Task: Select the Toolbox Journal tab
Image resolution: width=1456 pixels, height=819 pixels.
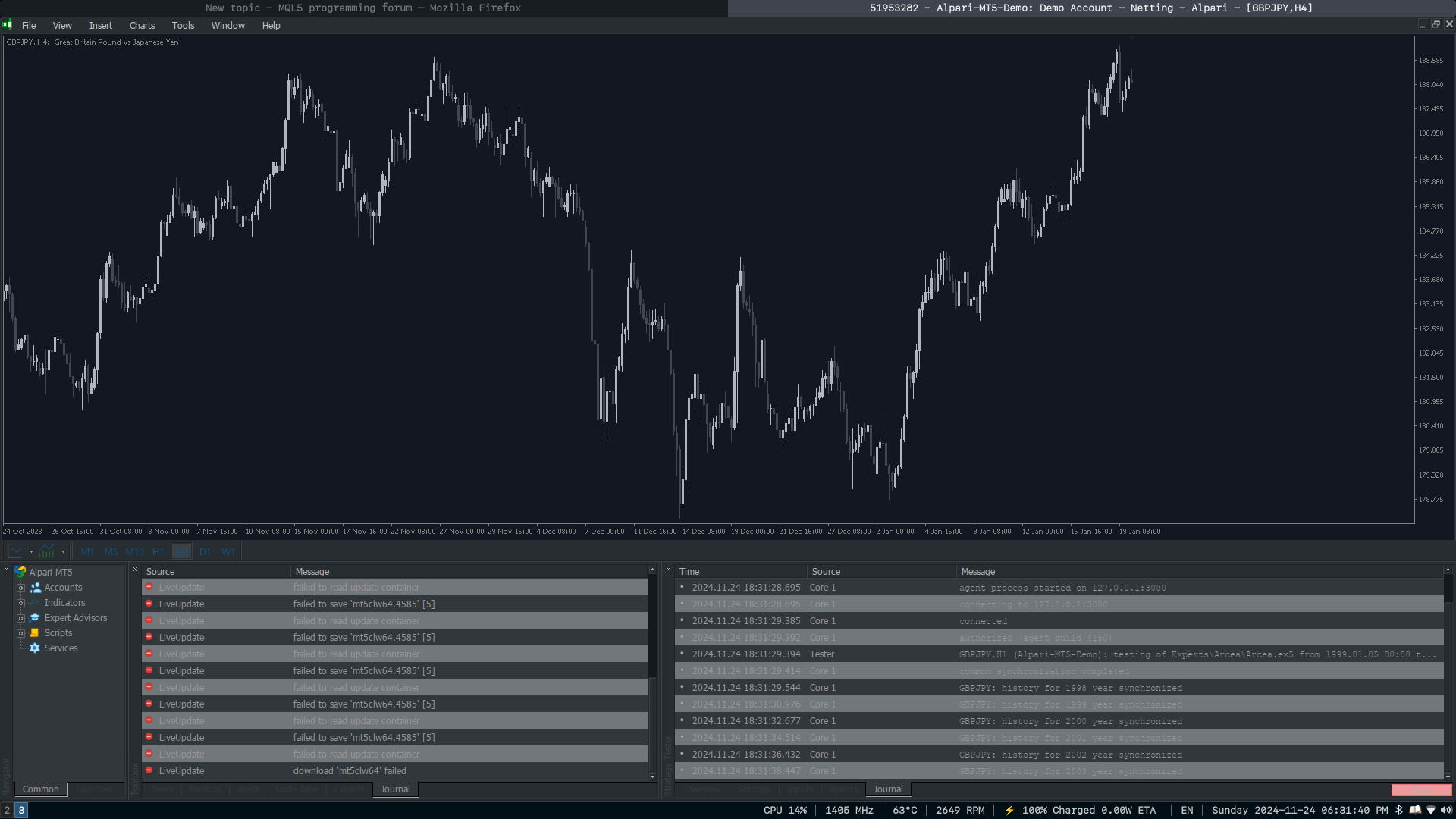Action: 395,789
